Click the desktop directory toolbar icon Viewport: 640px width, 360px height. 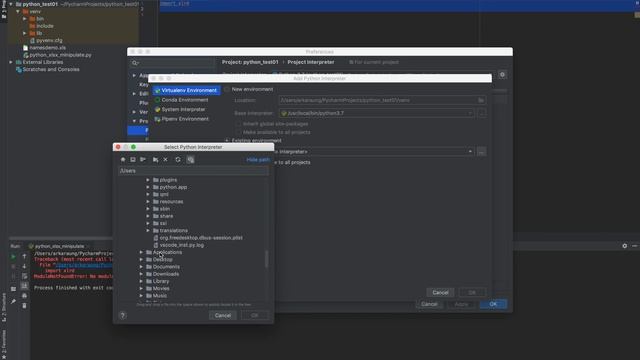pos(133,160)
